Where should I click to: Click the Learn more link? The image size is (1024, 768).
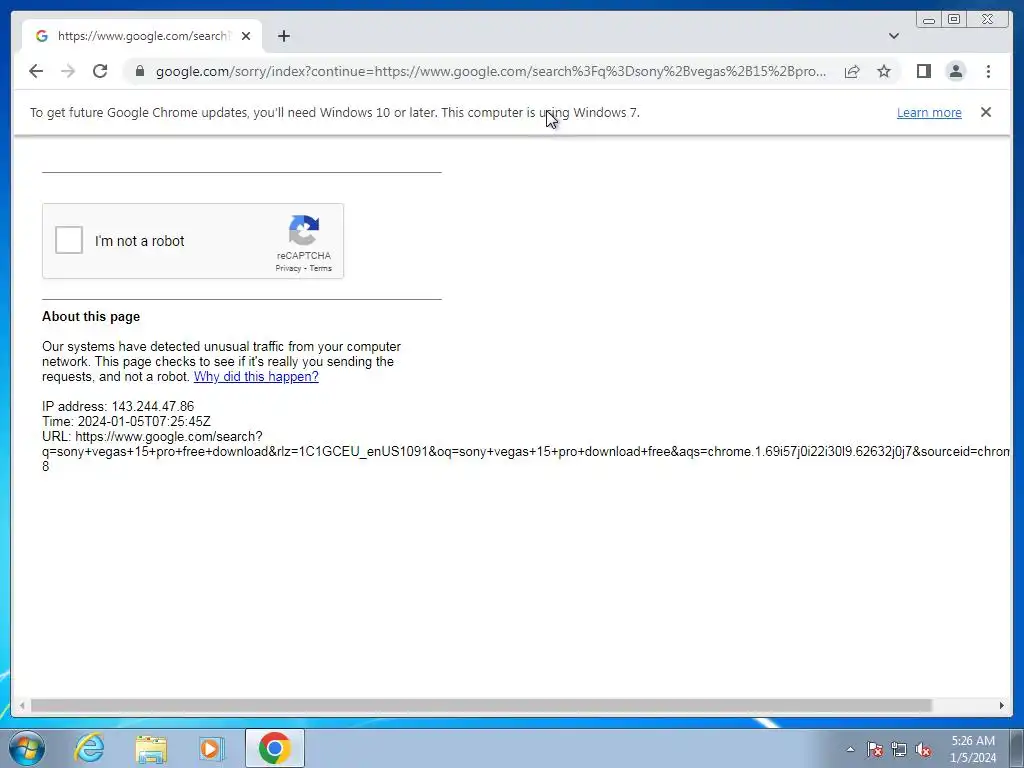coord(929,112)
